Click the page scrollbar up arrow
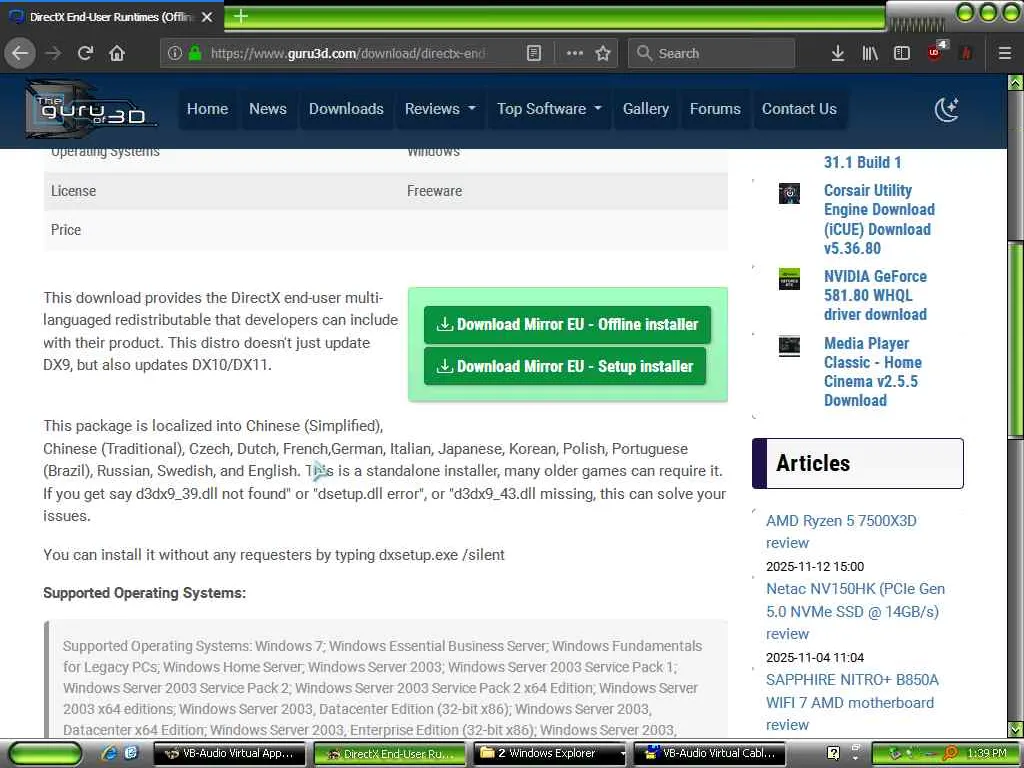The width and height of the screenshot is (1024, 768). 1016,82
